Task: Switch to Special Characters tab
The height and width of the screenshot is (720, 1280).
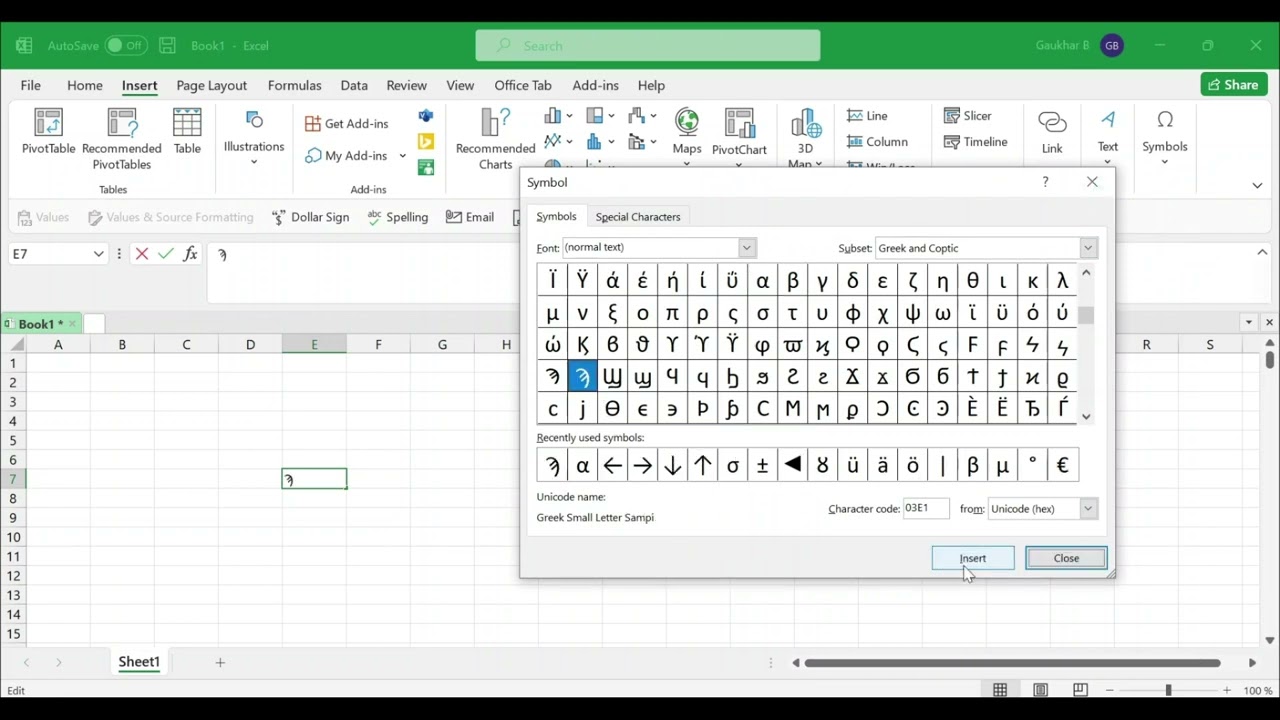Action: pyautogui.click(x=638, y=217)
